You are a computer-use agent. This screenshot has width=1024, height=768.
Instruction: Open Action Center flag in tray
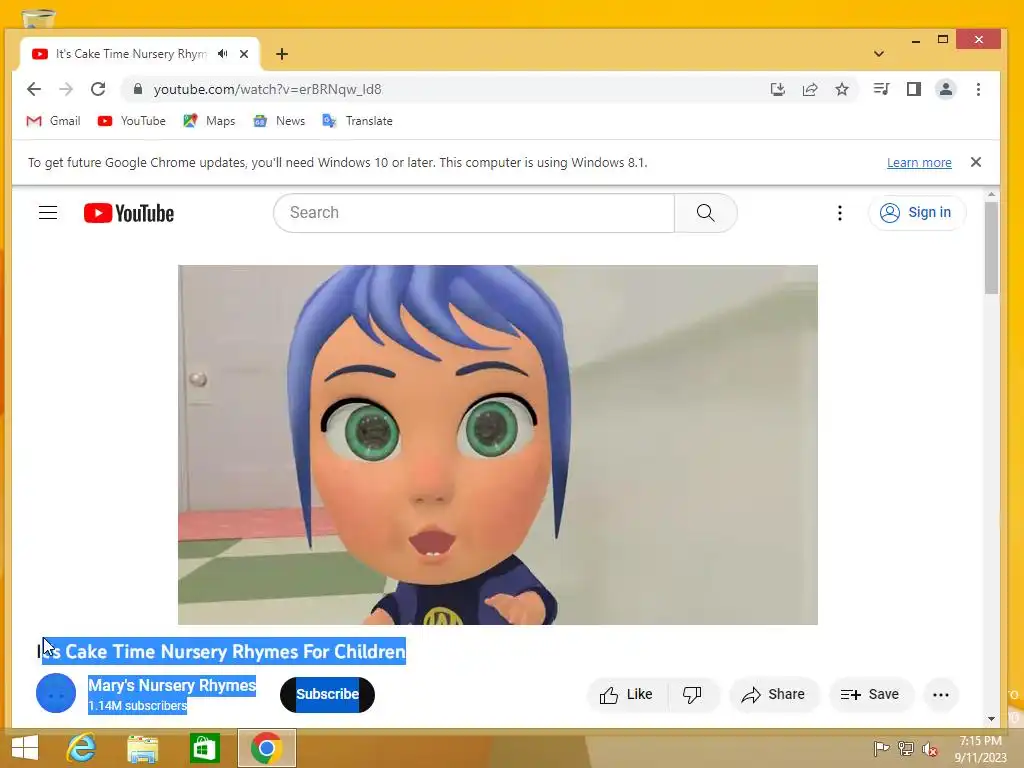pos(881,748)
